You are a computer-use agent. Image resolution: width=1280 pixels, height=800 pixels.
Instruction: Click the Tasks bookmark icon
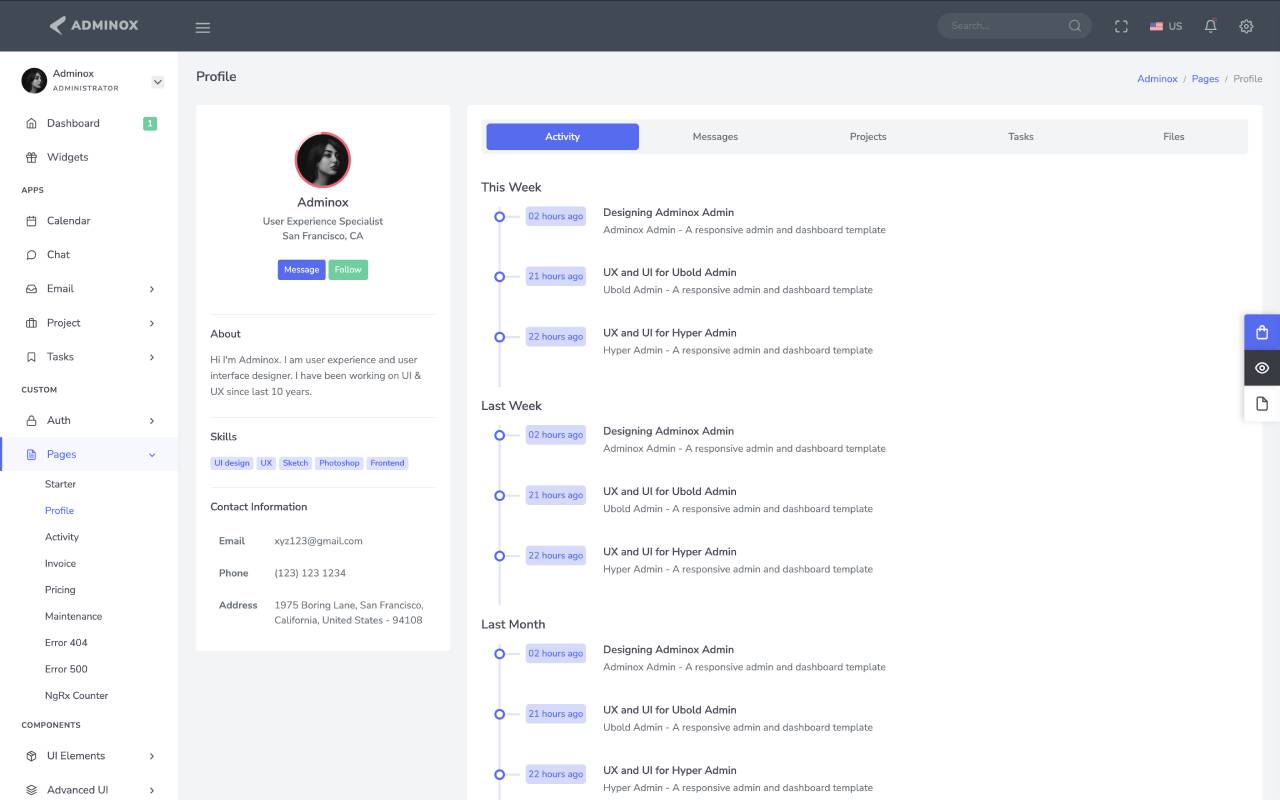click(x=31, y=357)
